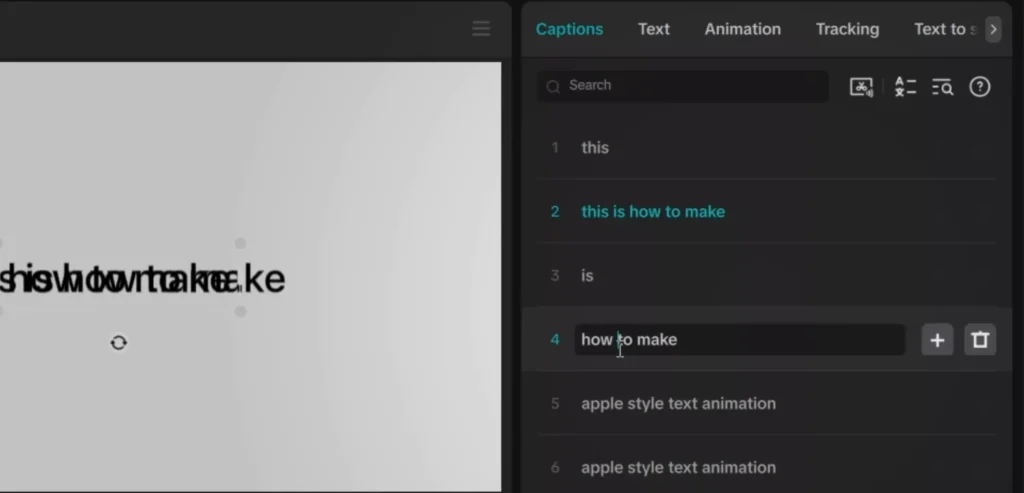Click the top-right corner handle of text box
This screenshot has width=1024, height=493.
240,243
